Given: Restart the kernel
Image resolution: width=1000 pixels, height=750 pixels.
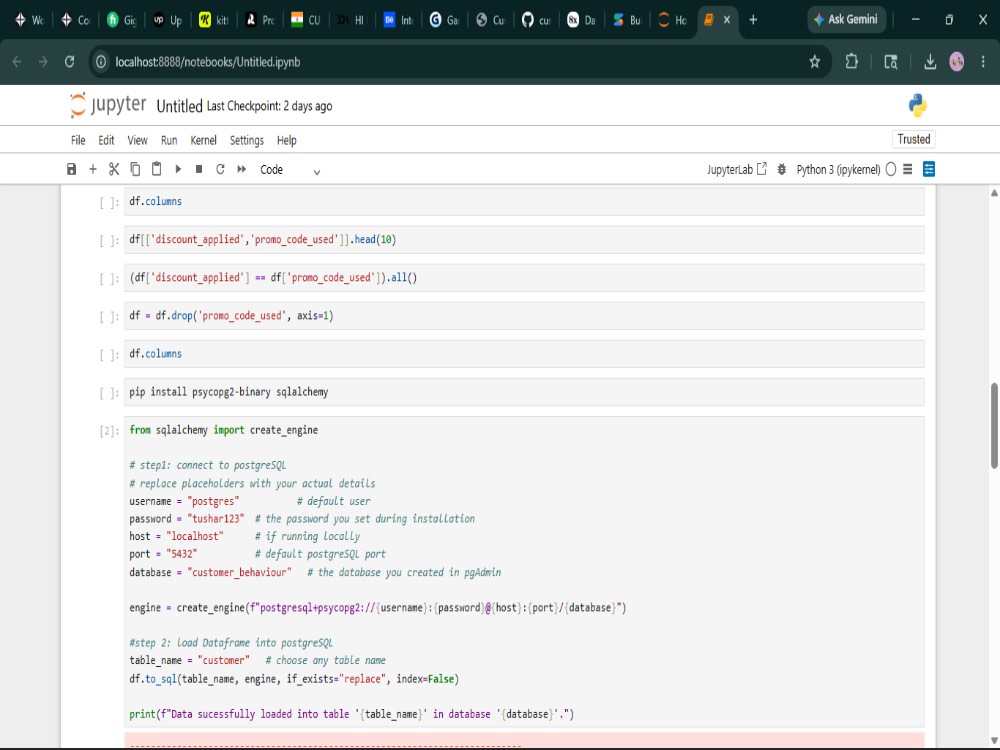Looking at the screenshot, I should pos(220,169).
